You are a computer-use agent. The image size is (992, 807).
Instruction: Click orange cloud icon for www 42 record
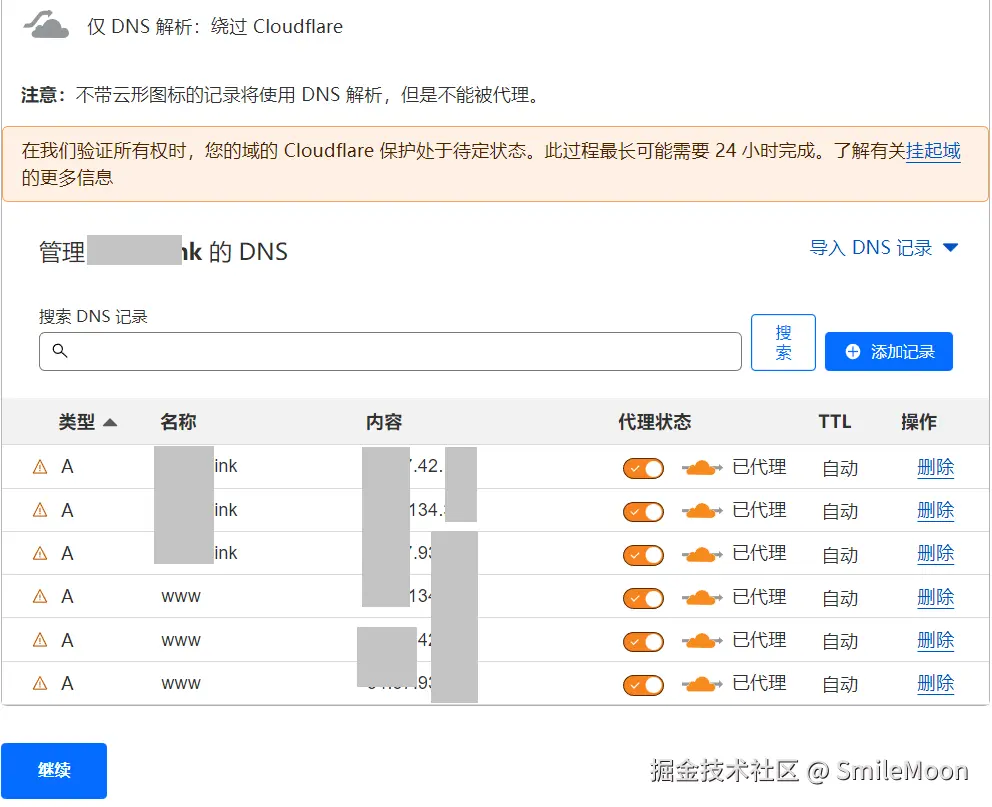[702, 641]
